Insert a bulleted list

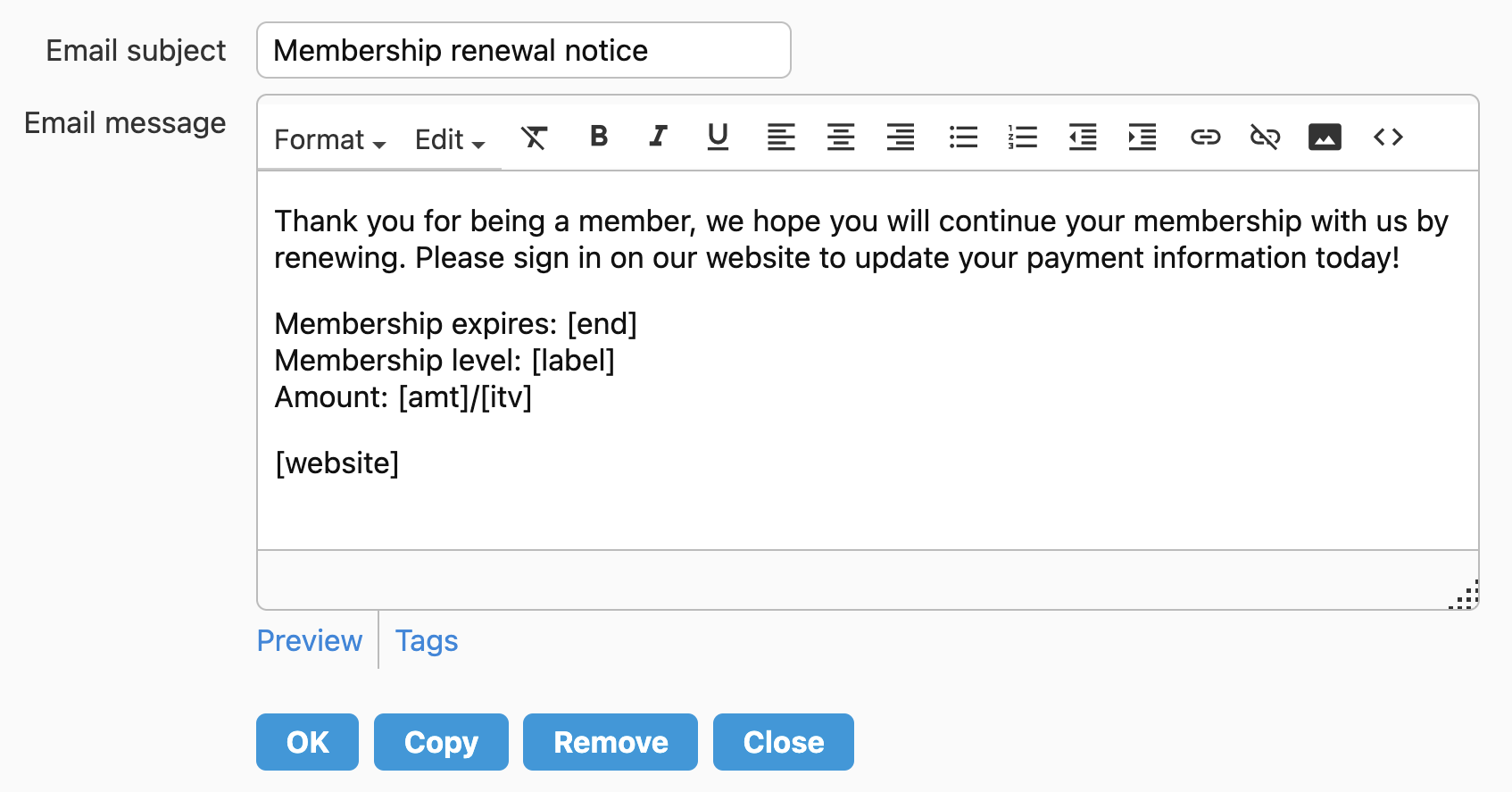point(963,138)
